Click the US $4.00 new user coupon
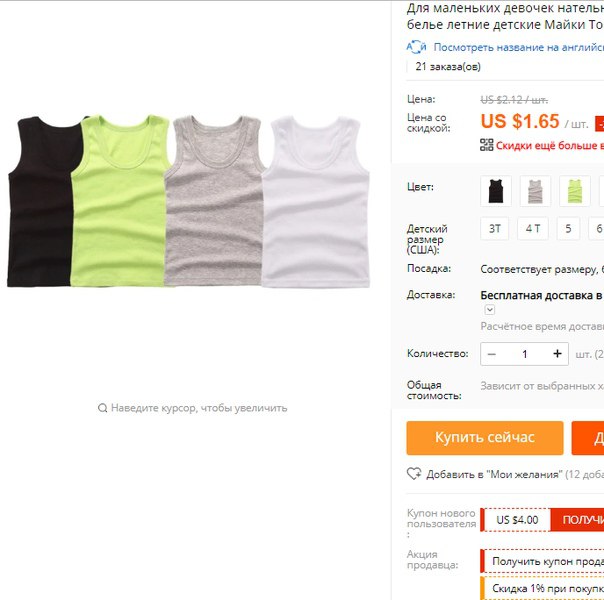This screenshot has width=604, height=600. (517, 520)
